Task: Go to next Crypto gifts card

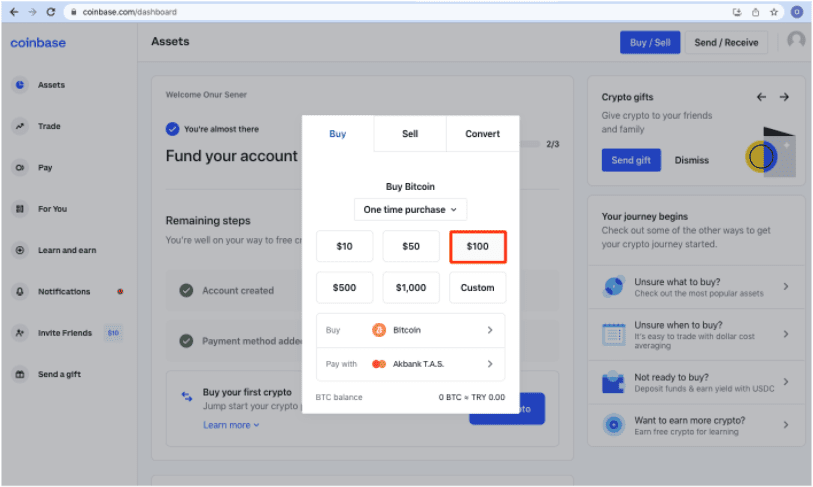Action: [784, 97]
